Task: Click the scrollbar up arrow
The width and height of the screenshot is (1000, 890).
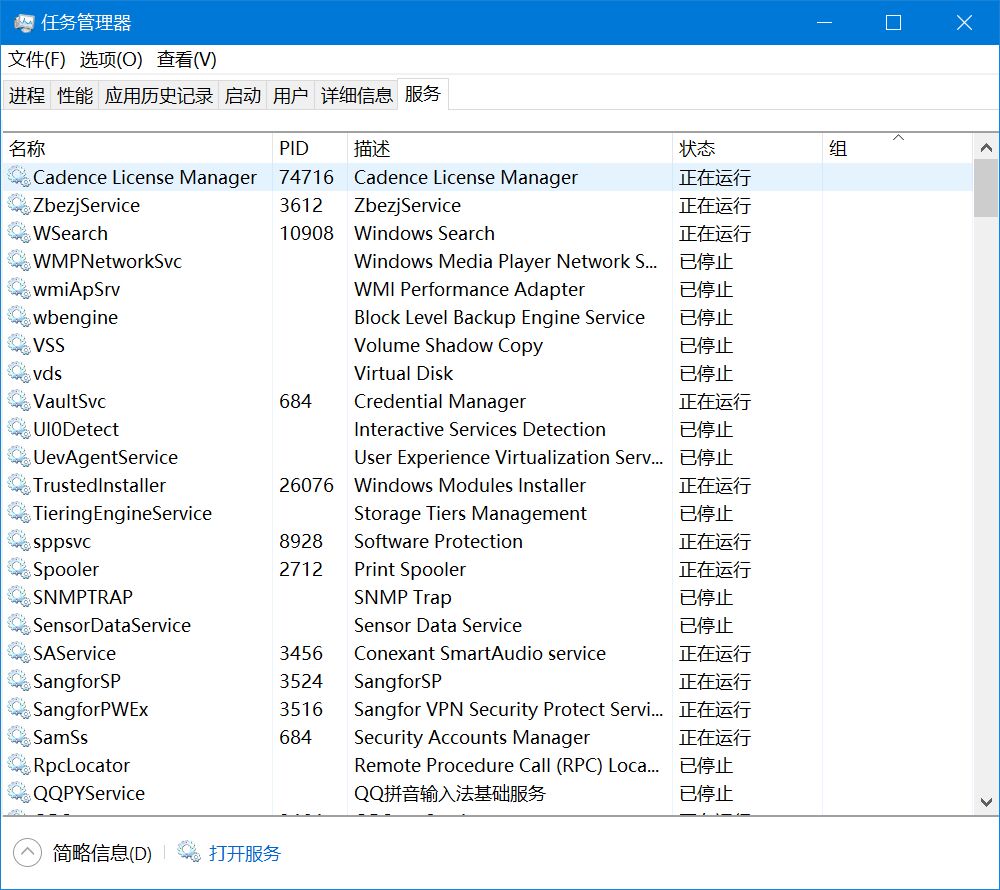Action: click(986, 148)
